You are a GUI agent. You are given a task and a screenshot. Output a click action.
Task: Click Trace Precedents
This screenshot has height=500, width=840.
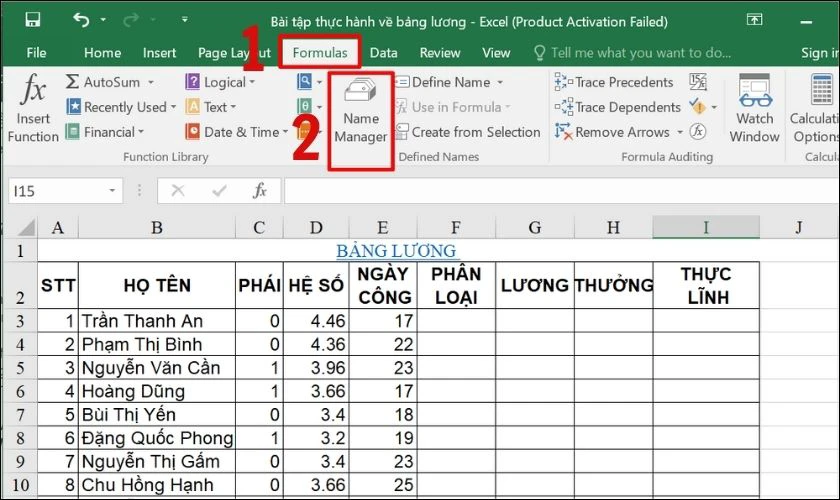[614, 82]
